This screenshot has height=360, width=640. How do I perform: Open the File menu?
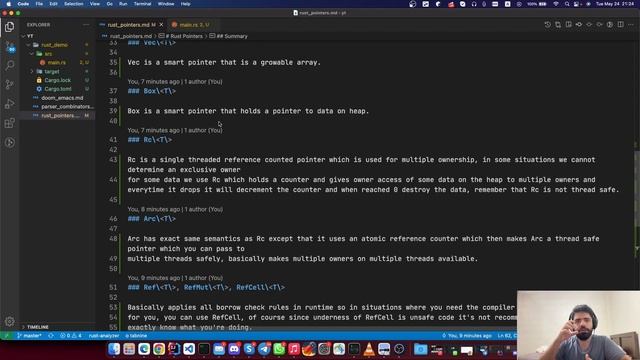(39, 4)
